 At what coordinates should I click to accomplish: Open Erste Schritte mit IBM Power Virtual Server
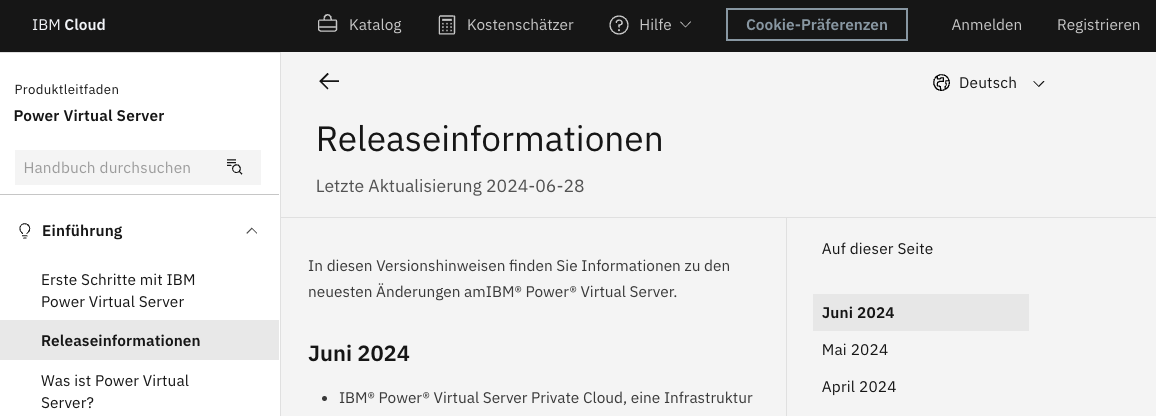click(118, 291)
